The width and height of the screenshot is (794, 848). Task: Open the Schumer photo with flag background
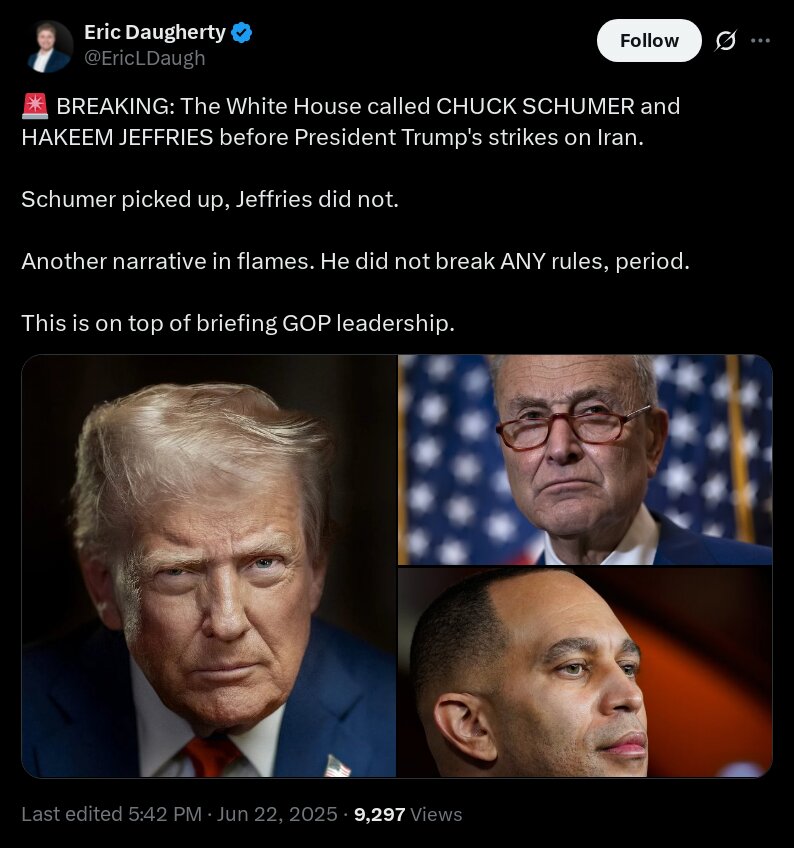(x=585, y=460)
